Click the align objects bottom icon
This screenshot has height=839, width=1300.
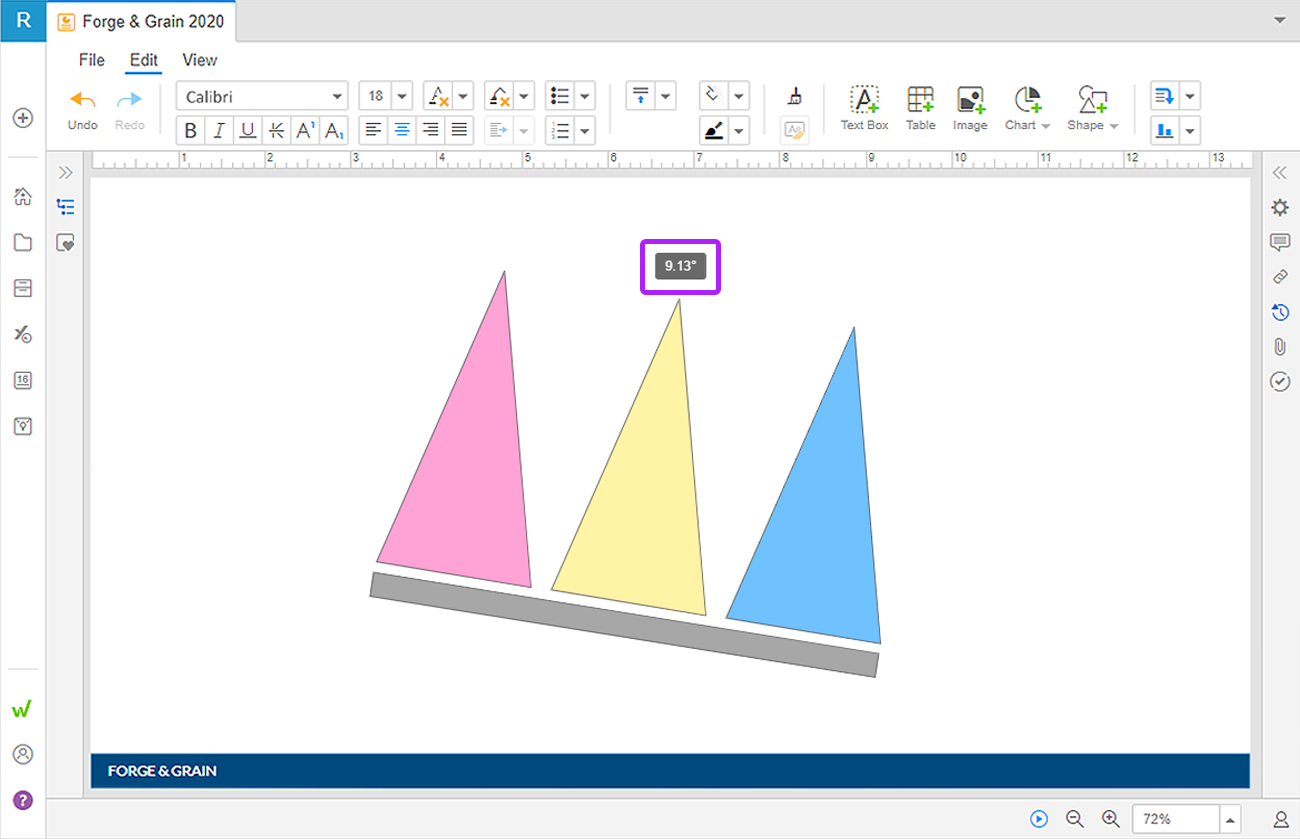pos(1164,130)
